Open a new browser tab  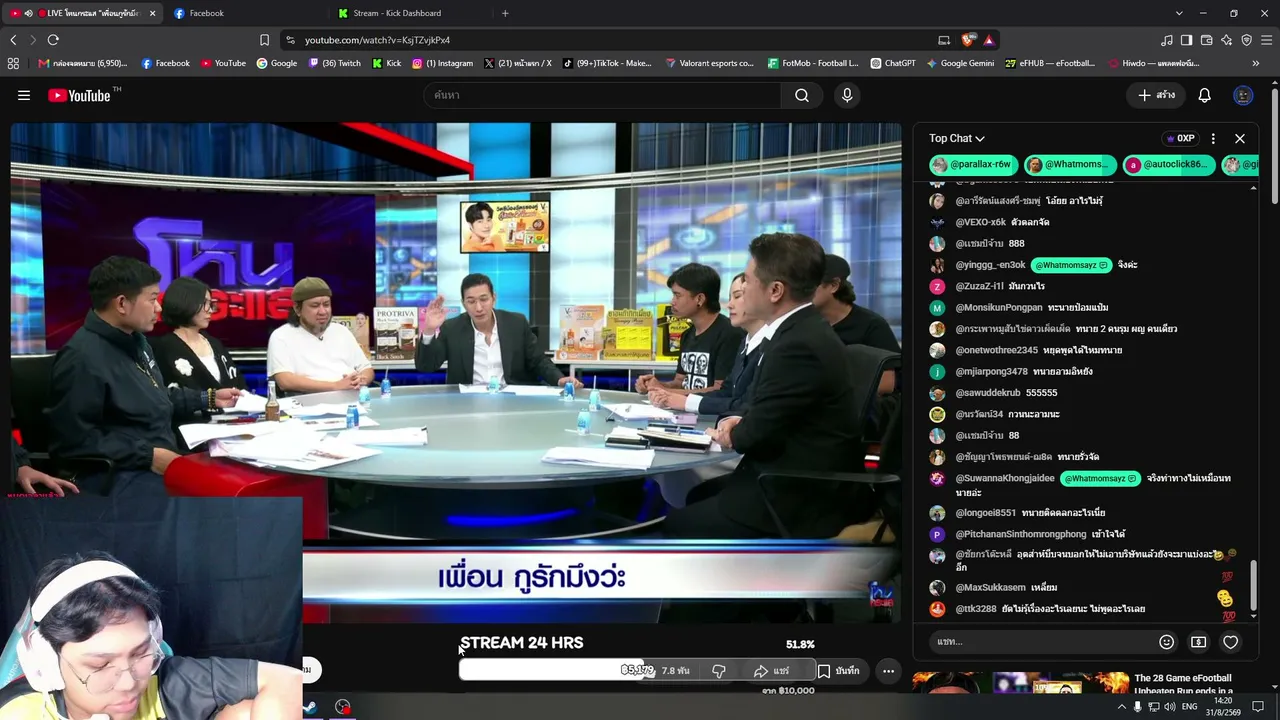[x=505, y=13]
